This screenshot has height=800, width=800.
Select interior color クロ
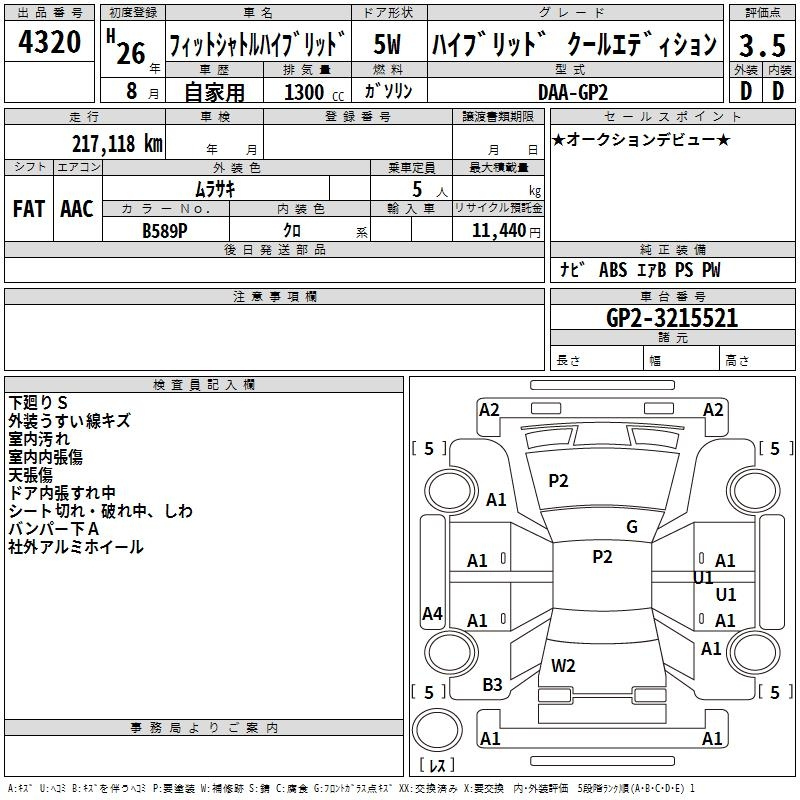292,231
